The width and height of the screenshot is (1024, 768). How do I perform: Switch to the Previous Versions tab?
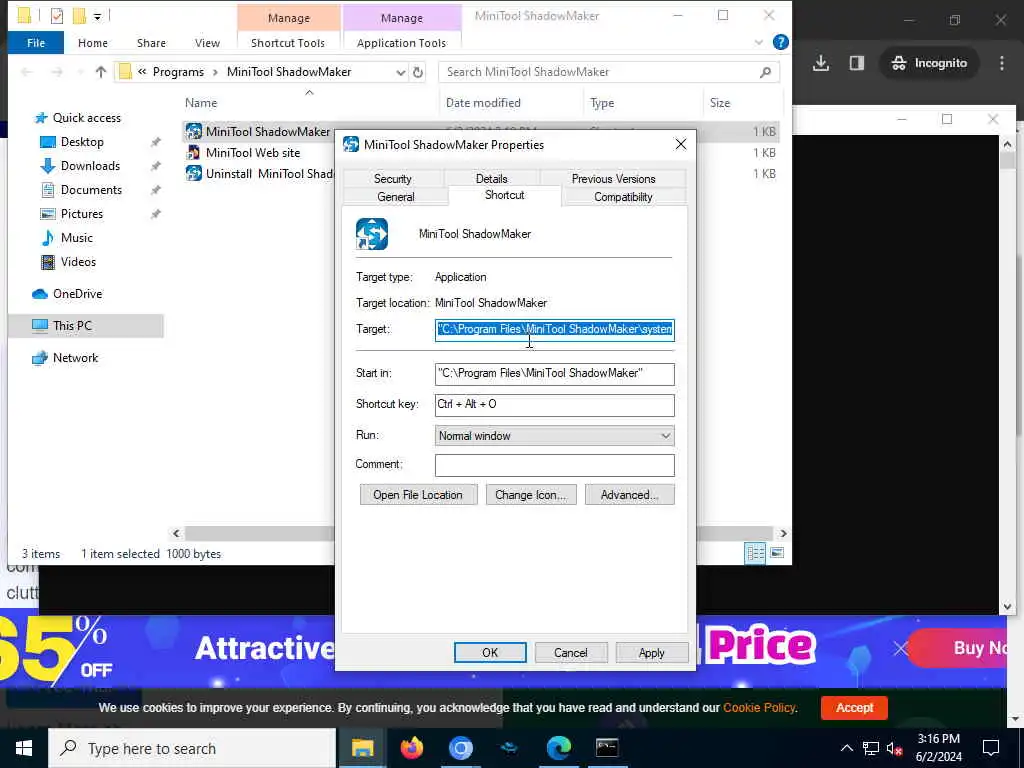click(613, 178)
